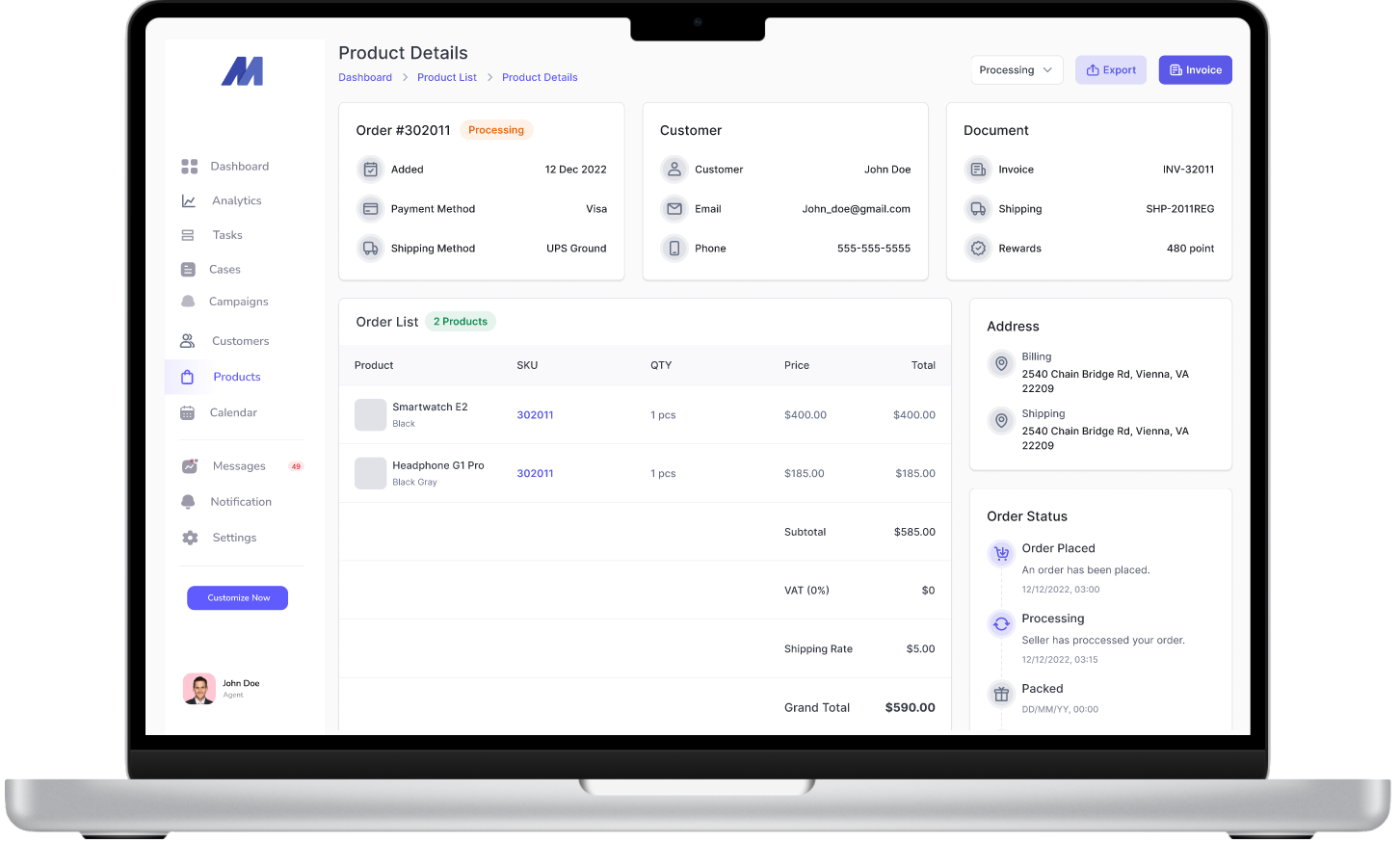Image resolution: width=1400 pixels, height=843 pixels.
Task: Navigate to Product List breadcrumb
Action: [446, 78]
